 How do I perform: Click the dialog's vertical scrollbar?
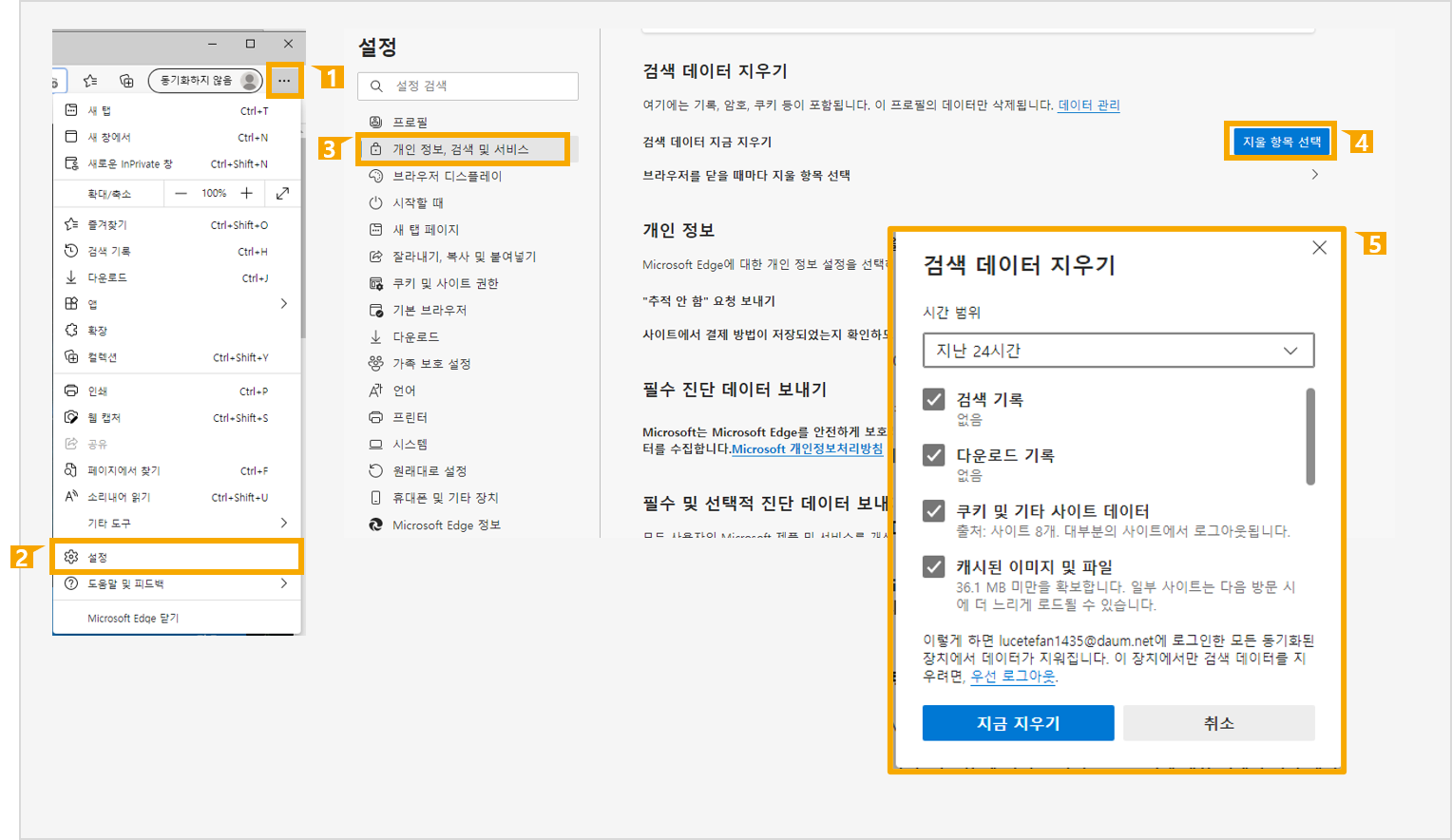[x=1310, y=437]
